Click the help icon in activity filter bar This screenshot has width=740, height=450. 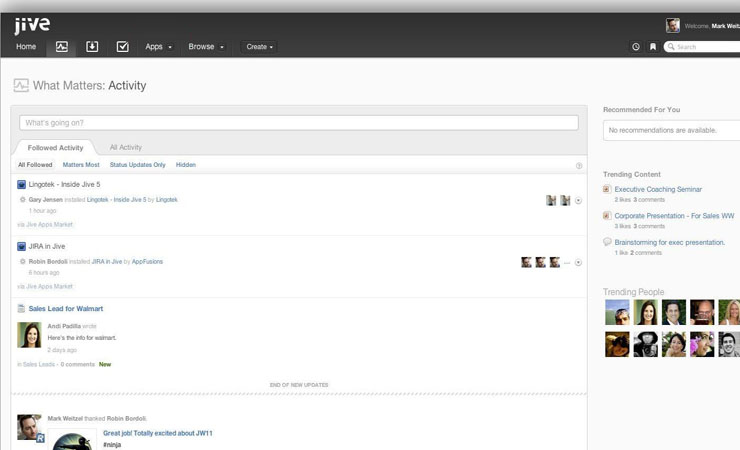[579, 166]
